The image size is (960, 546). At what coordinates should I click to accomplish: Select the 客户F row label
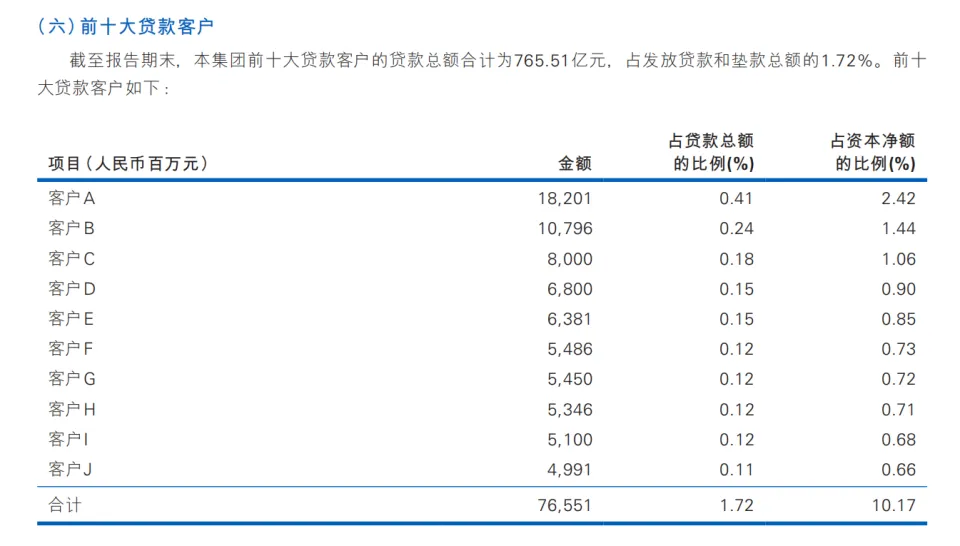[x=71, y=349]
